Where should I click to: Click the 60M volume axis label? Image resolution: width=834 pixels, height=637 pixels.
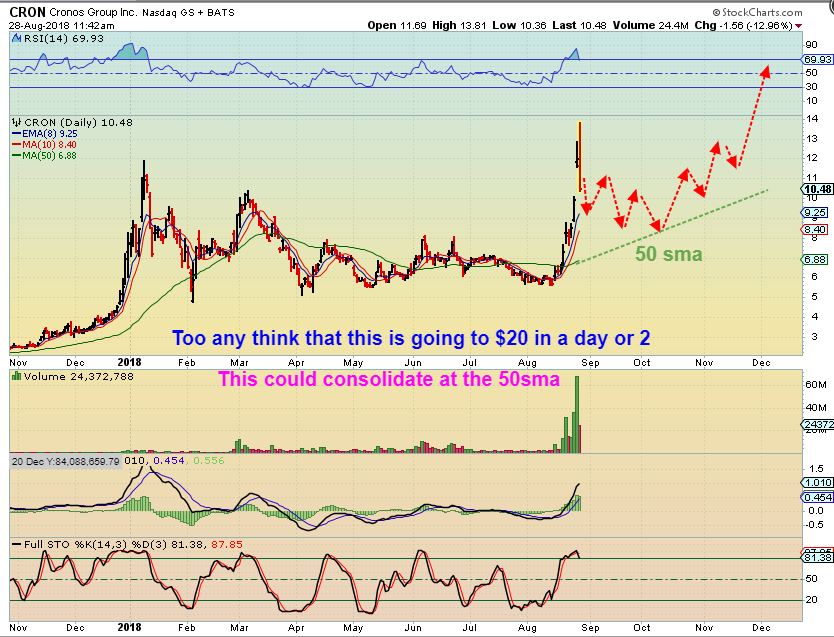(815, 384)
